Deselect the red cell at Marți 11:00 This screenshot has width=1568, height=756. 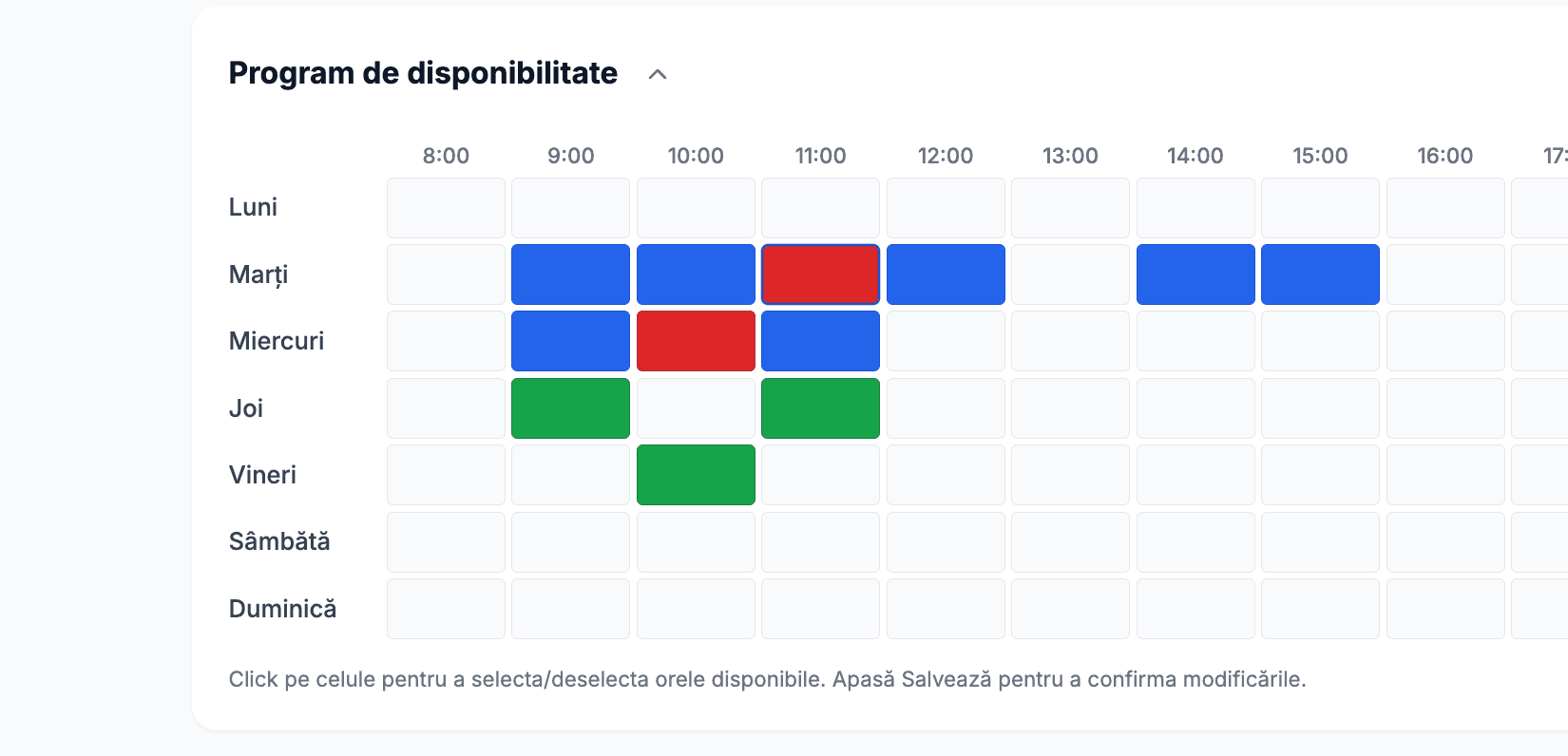[x=820, y=274]
